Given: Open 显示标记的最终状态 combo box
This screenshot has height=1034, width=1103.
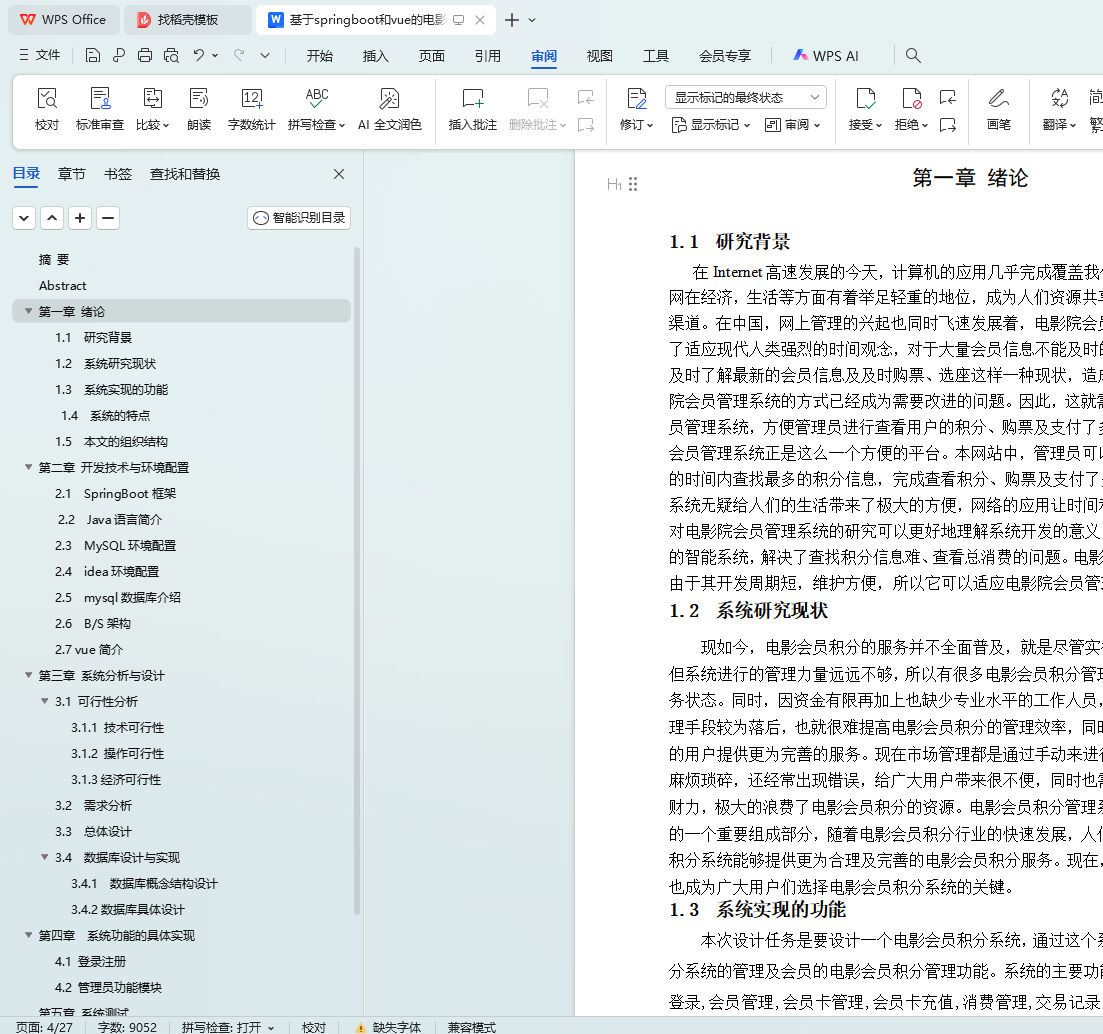Looking at the screenshot, I should tap(746, 97).
